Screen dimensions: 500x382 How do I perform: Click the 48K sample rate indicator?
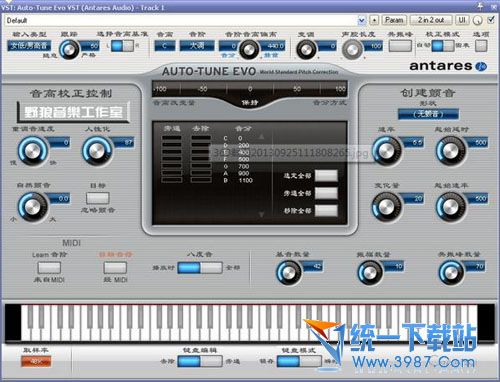click(x=36, y=361)
